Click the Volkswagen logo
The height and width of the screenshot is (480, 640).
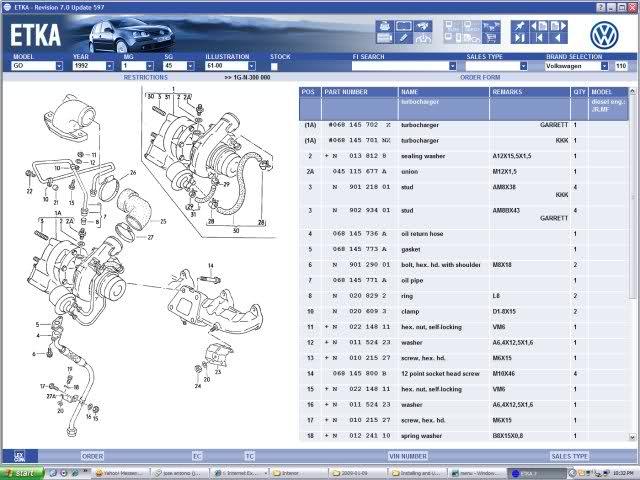click(x=604, y=35)
